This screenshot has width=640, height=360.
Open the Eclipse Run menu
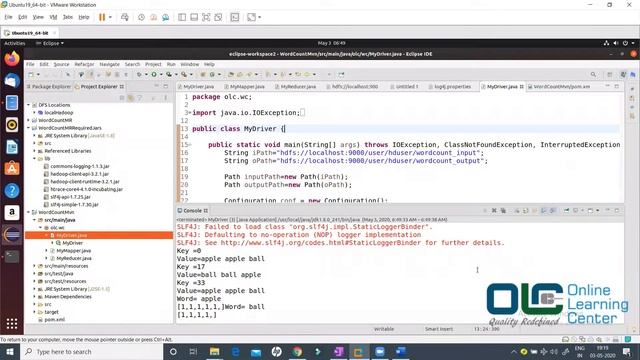click(x=171, y=64)
